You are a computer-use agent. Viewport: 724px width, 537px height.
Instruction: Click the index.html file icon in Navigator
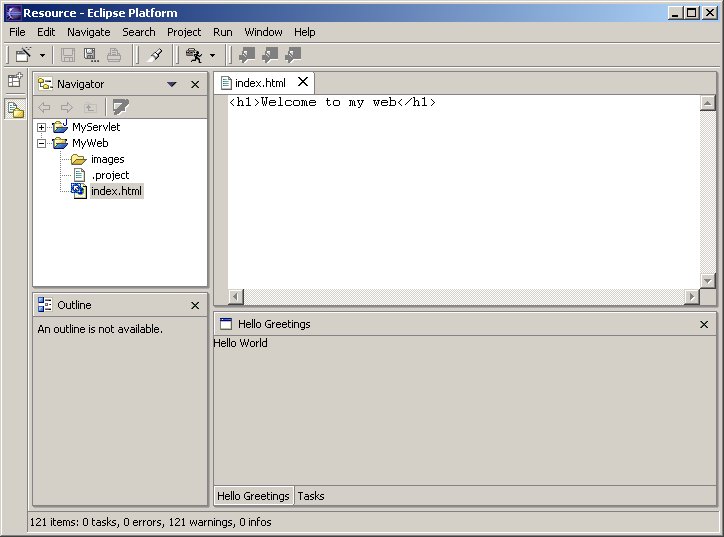[78, 191]
